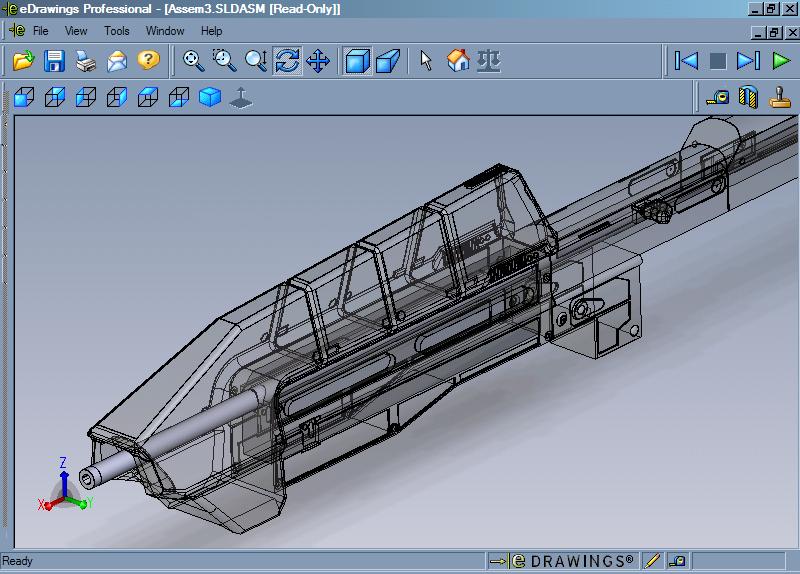This screenshot has width=800, height=574.
Task: Save the document with the floppy disk icon
Action: (x=54, y=61)
